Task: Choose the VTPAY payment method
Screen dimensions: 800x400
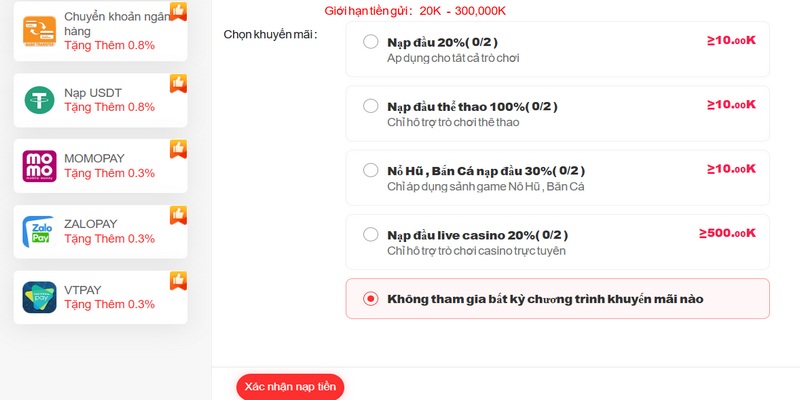Action: 100,297
